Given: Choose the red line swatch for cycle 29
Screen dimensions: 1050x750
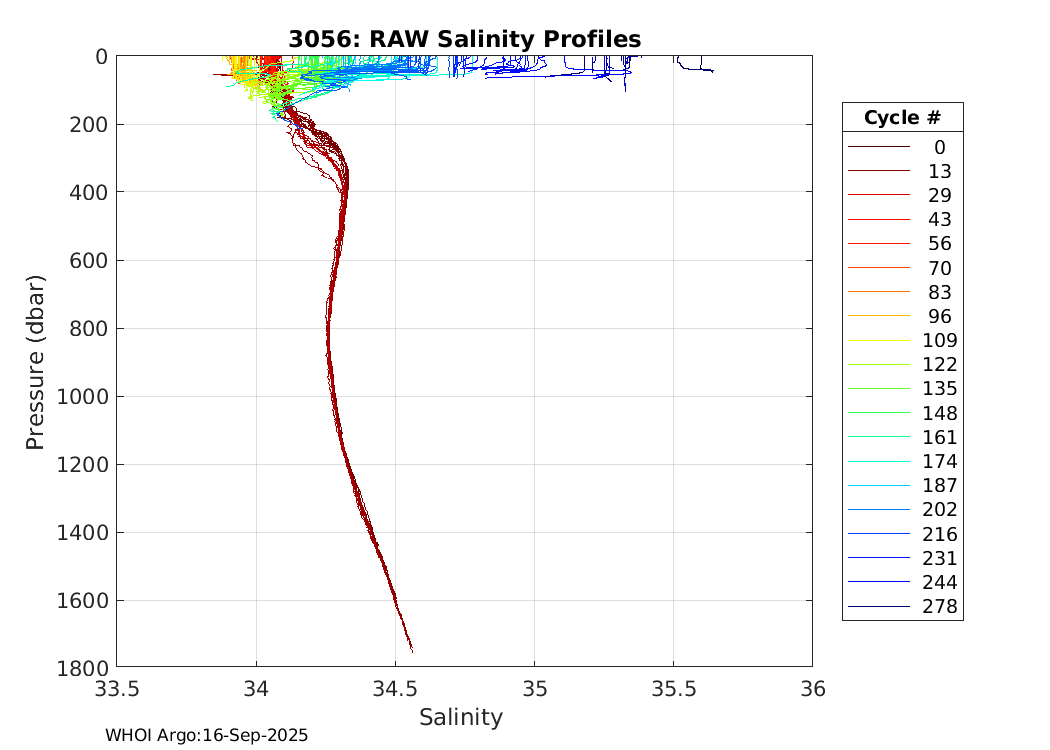Looking at the screenshot, I should 878,196.
